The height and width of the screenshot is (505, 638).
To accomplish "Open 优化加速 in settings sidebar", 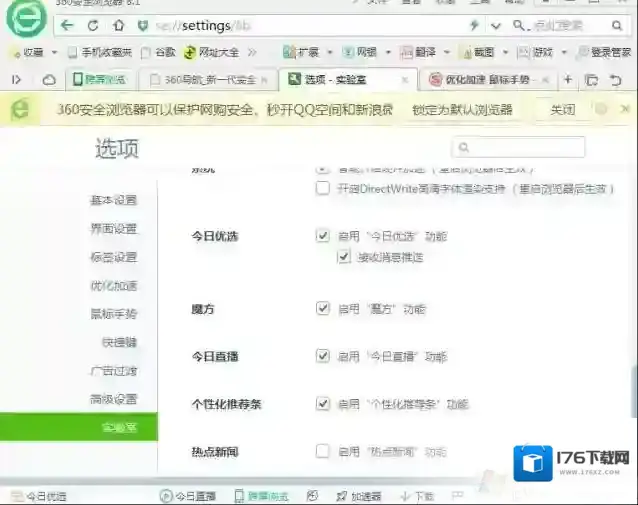I will 114,285.
